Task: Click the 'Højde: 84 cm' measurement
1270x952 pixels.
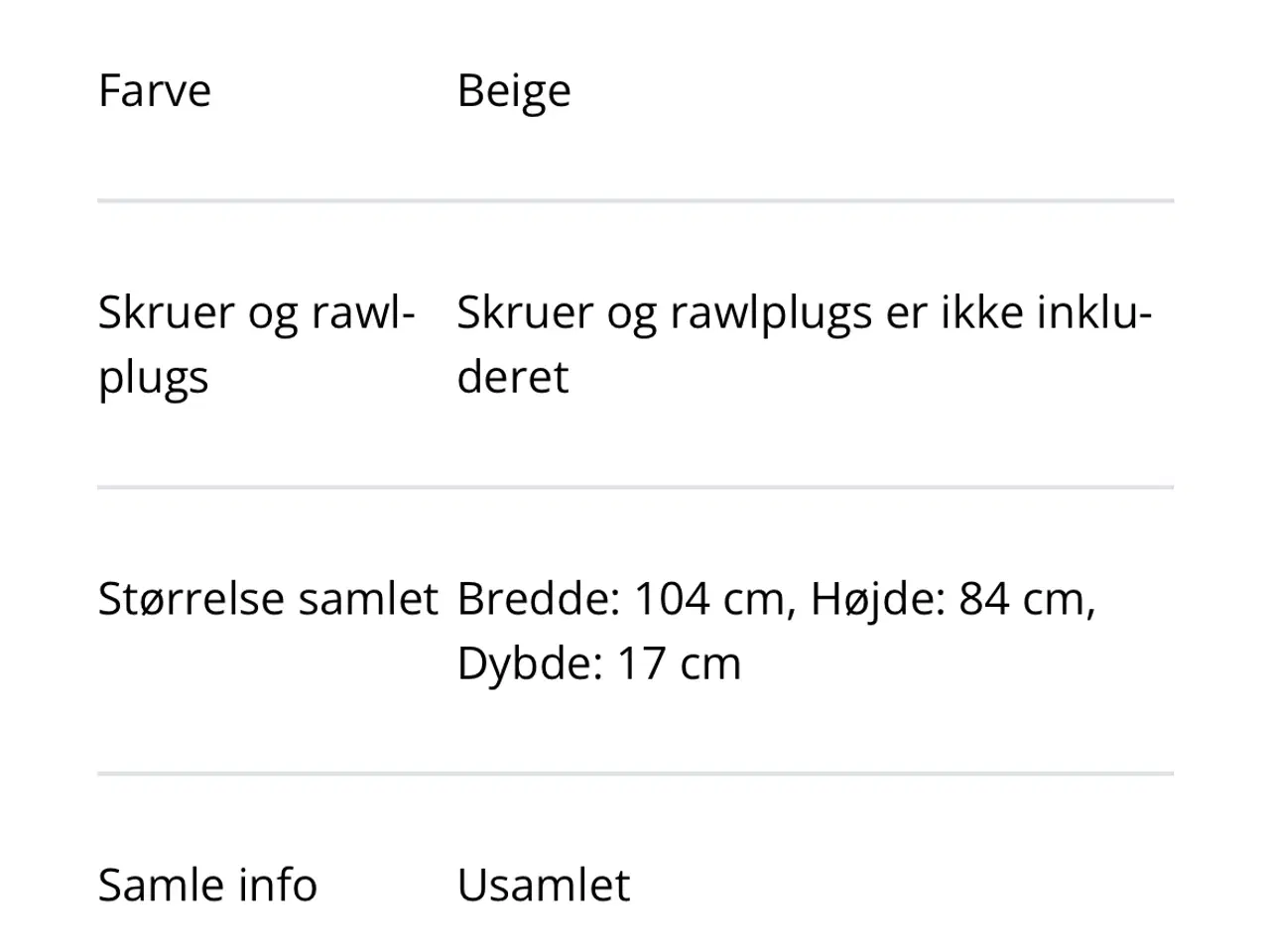Action: click(x=951, y=599)
